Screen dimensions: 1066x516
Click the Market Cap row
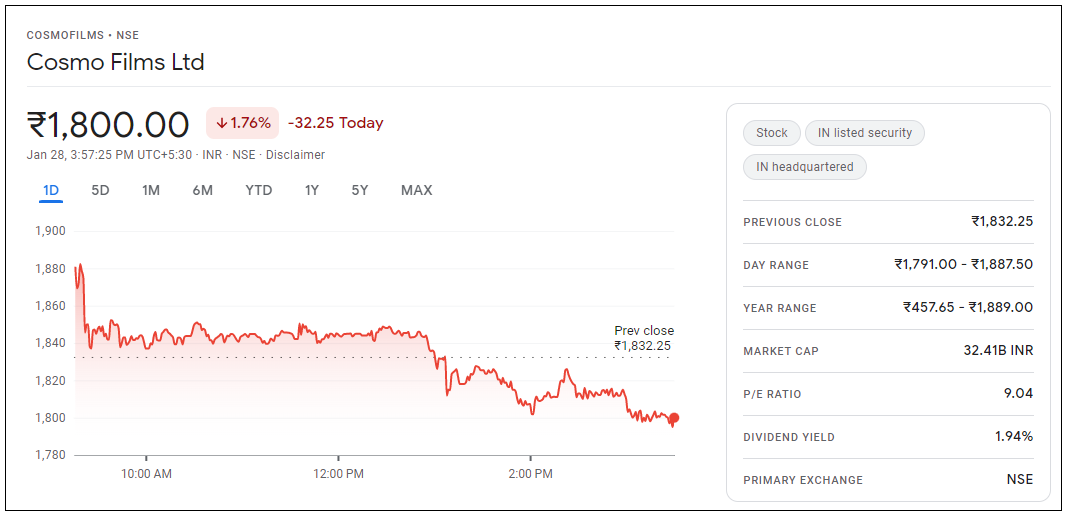click(888, 351)
